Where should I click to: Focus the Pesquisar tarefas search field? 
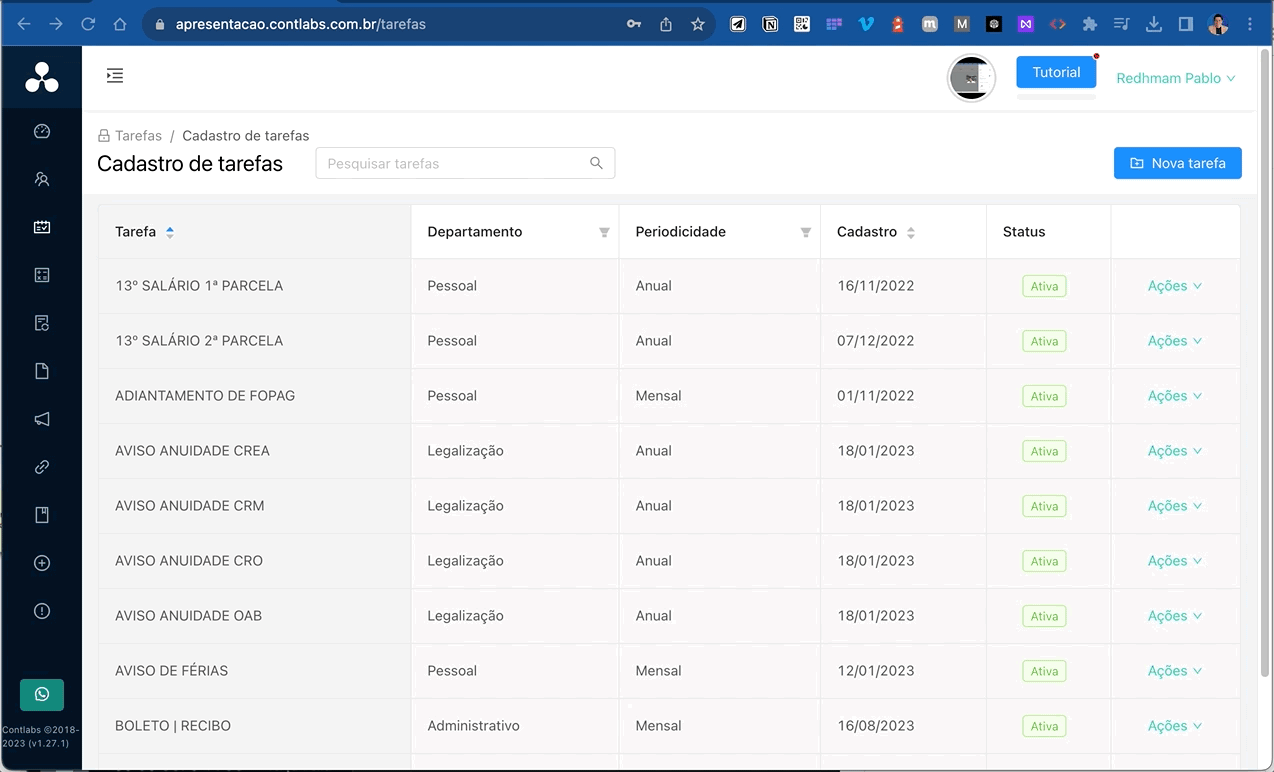pos(455,163)
